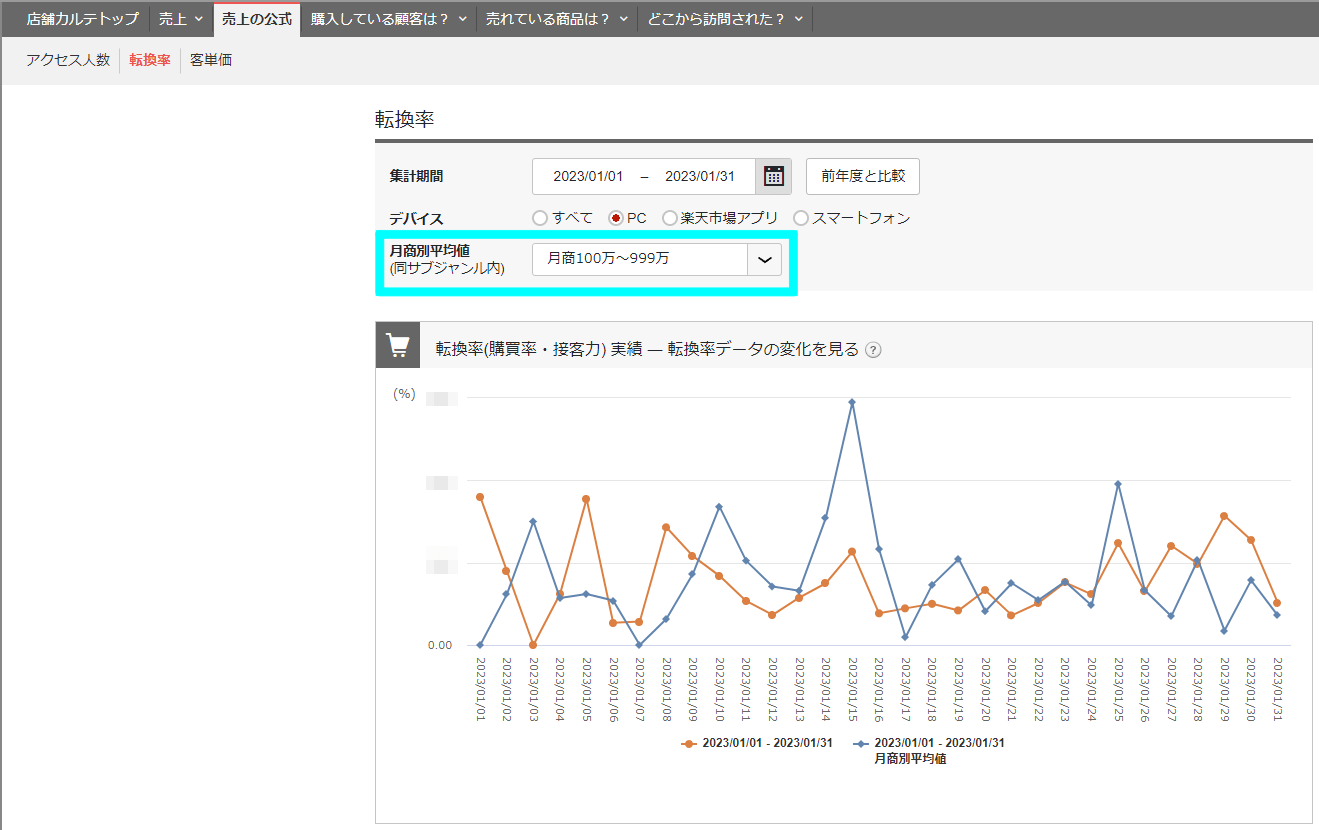Click the 転換率 page heading
The height and width of the screenshot is (830, 1319).
(x=404, y=119)
